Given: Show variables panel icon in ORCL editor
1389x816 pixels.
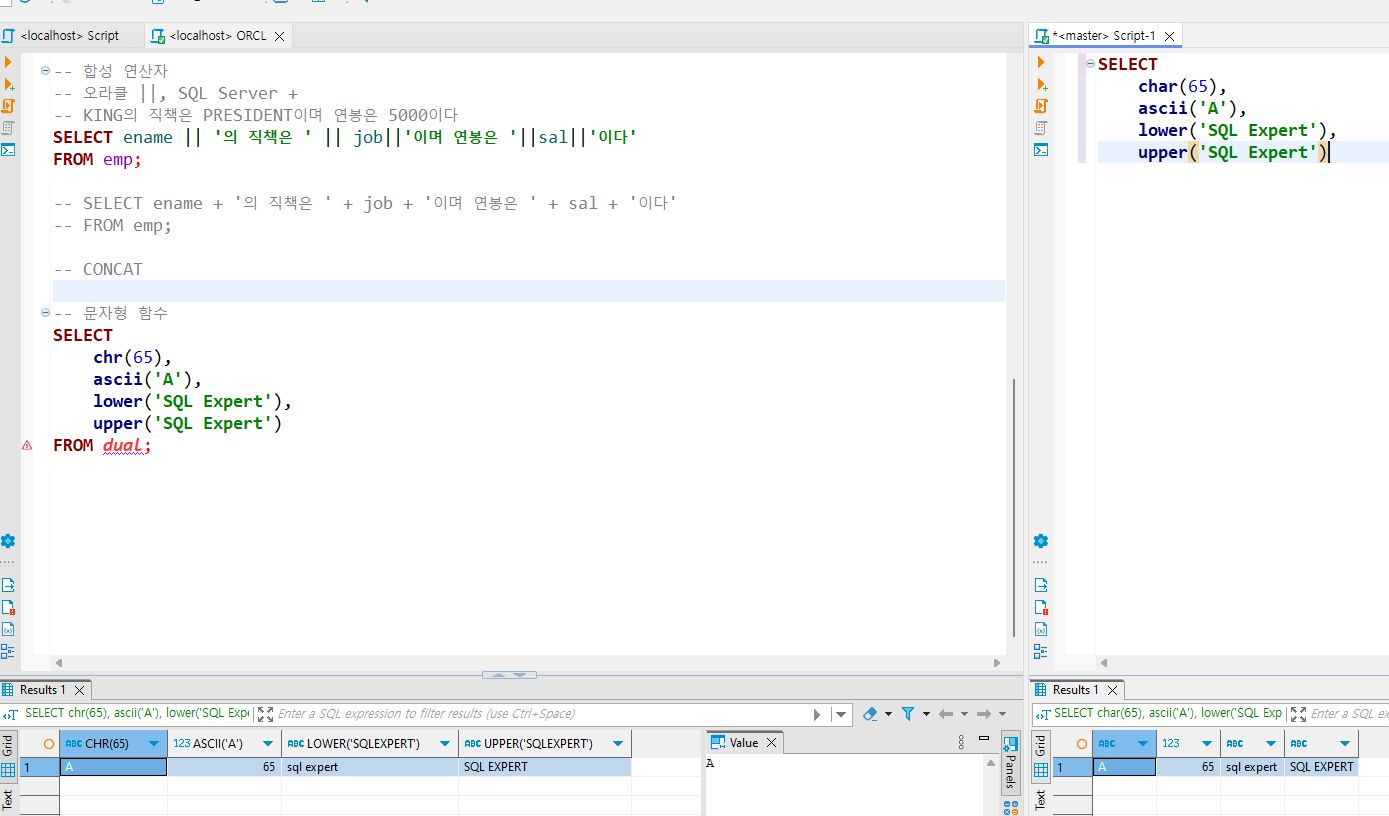Looking at the screenshot, I should pos(8,629).
